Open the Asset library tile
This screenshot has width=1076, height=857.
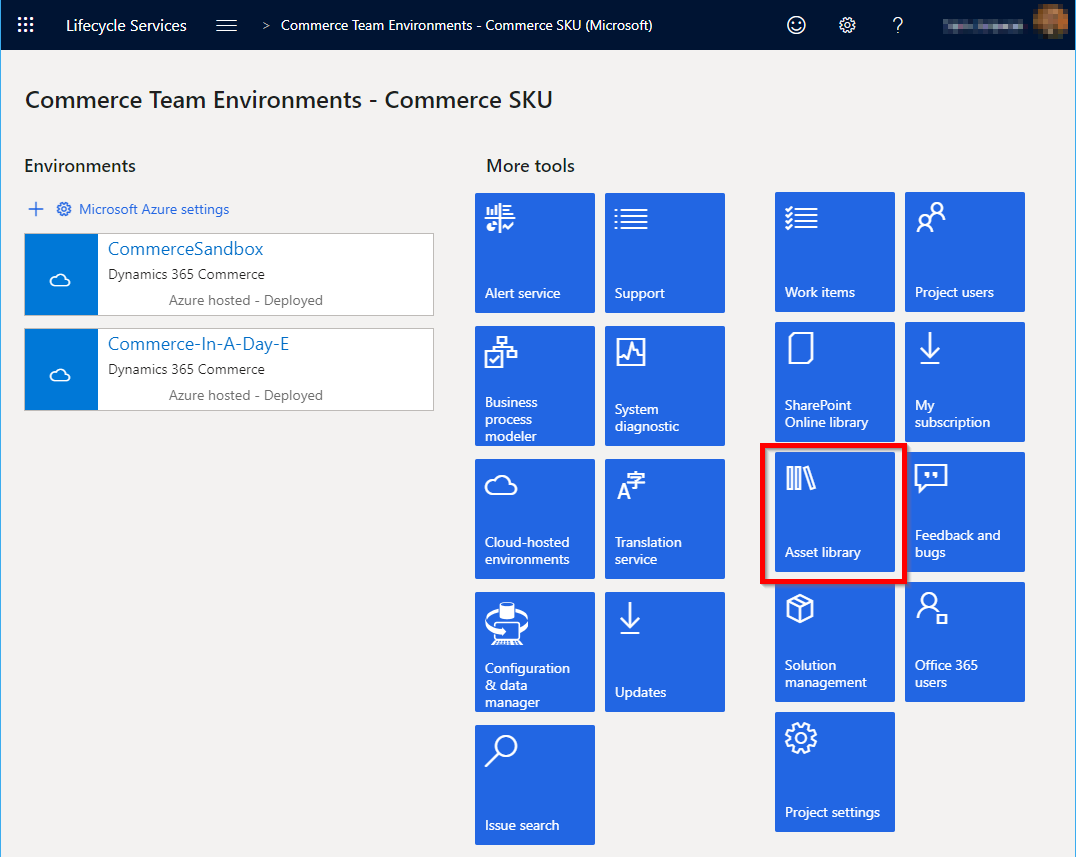pos(834,512)
